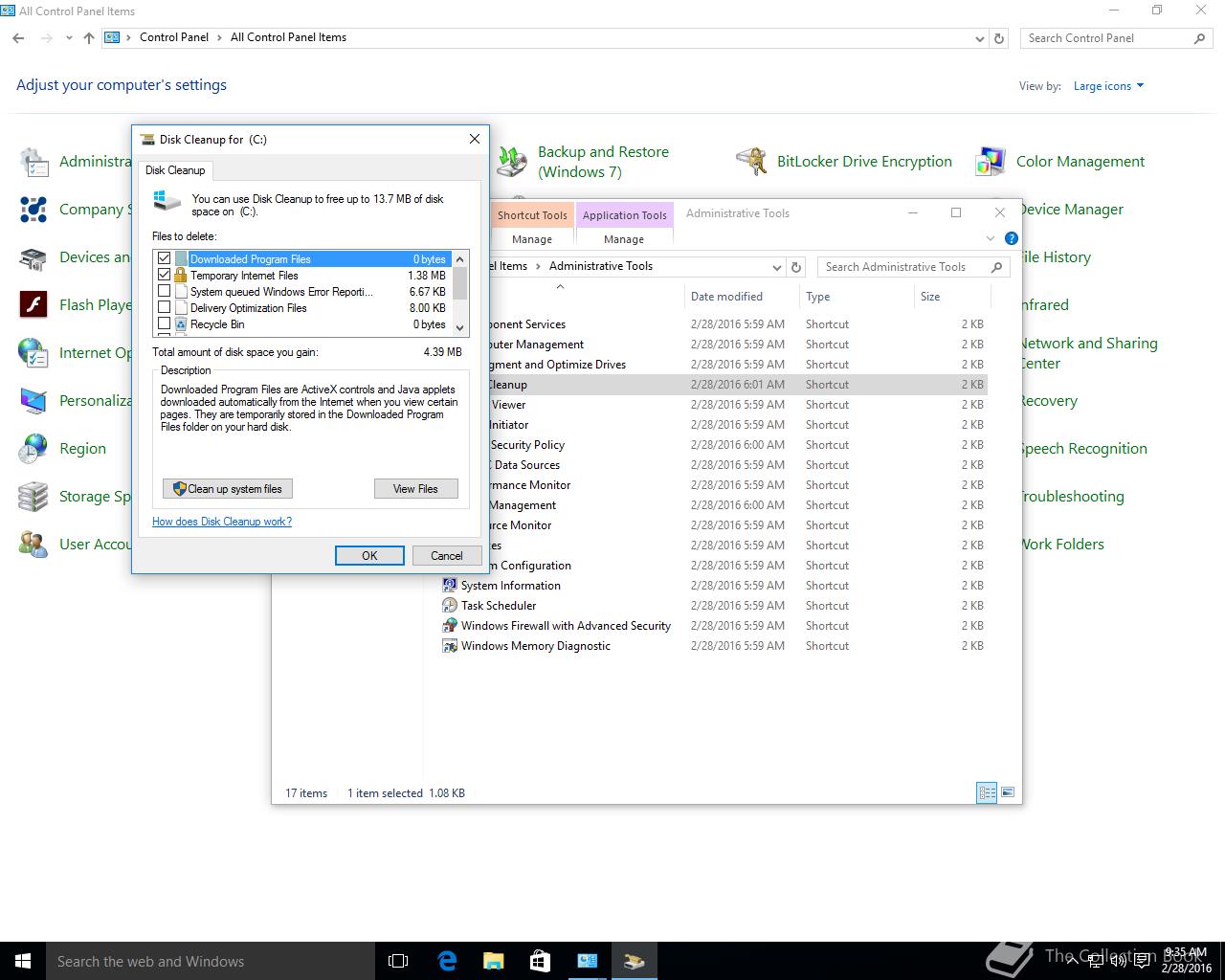Open the Windows Start menu
The width and height of the screenshot is (1225, 980).
23,961
